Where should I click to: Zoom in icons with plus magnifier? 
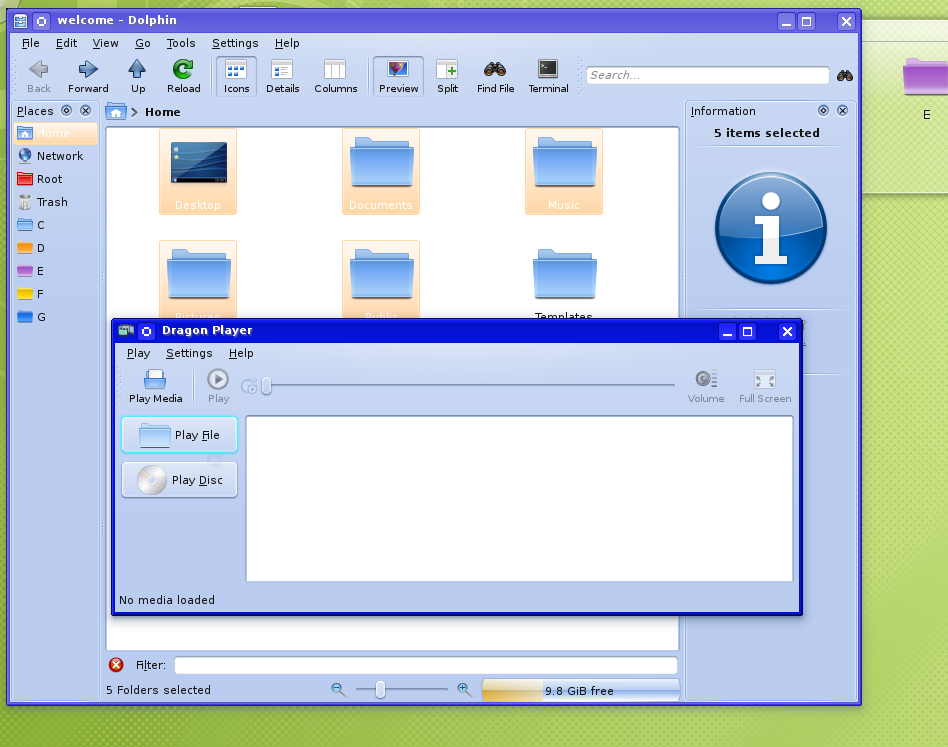[x=464, y=690]
